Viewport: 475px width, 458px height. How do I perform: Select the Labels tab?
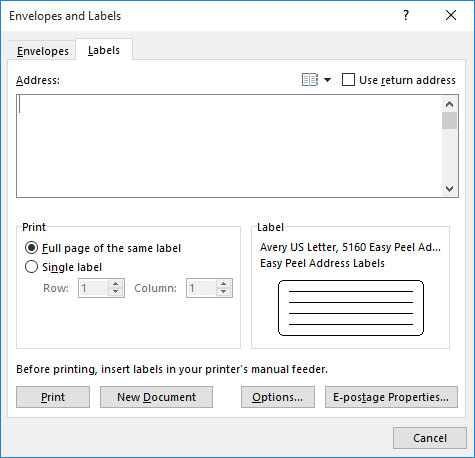[104, 50]
